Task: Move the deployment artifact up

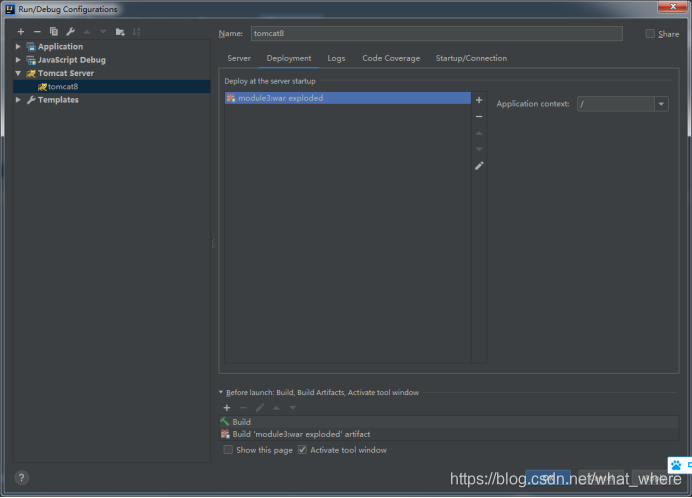Action: pyautogui.click(x=479, y=133)
